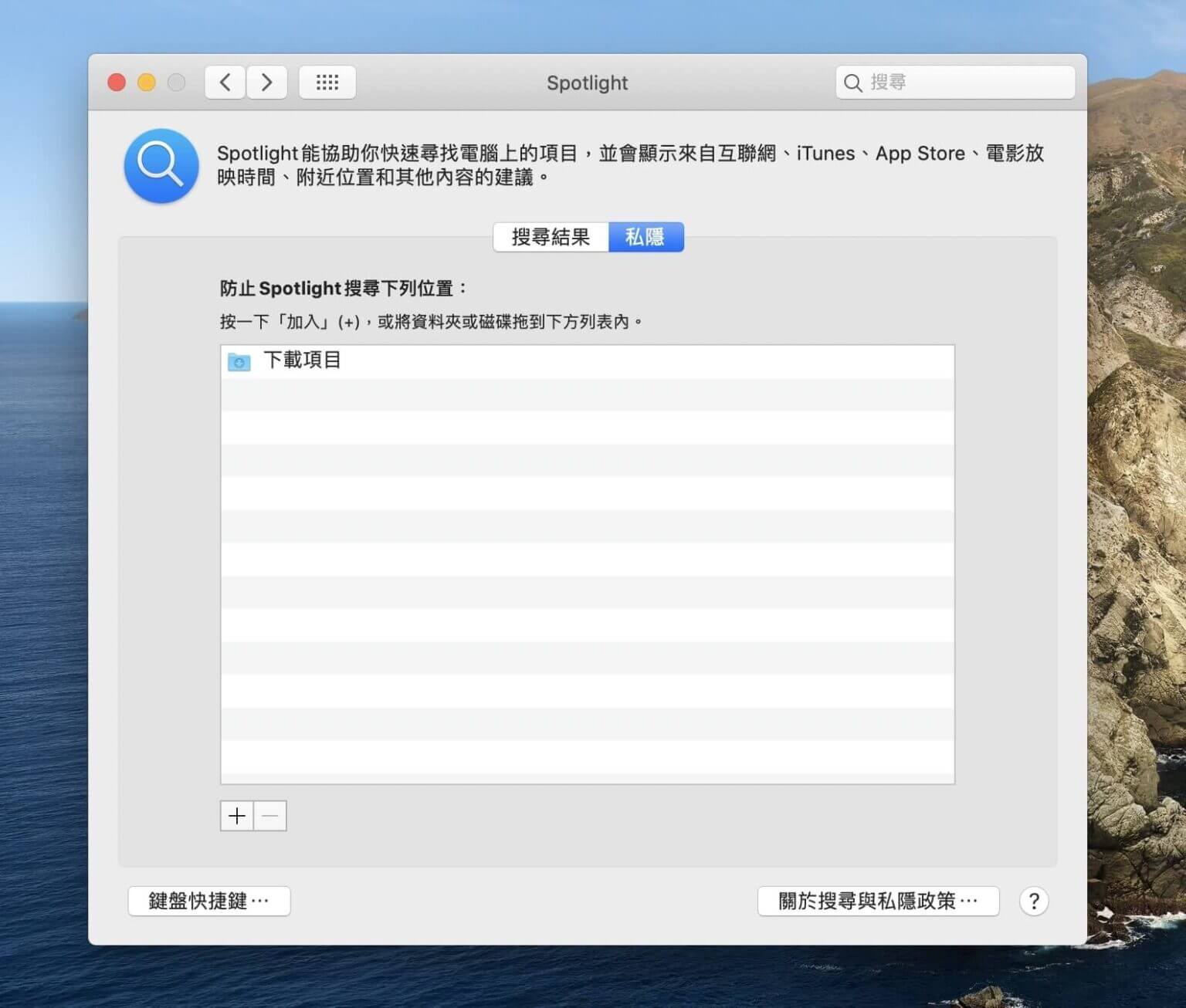Click the Downloads folder icon in list
Screen dimensions: 1186x1008
[239, 361]
